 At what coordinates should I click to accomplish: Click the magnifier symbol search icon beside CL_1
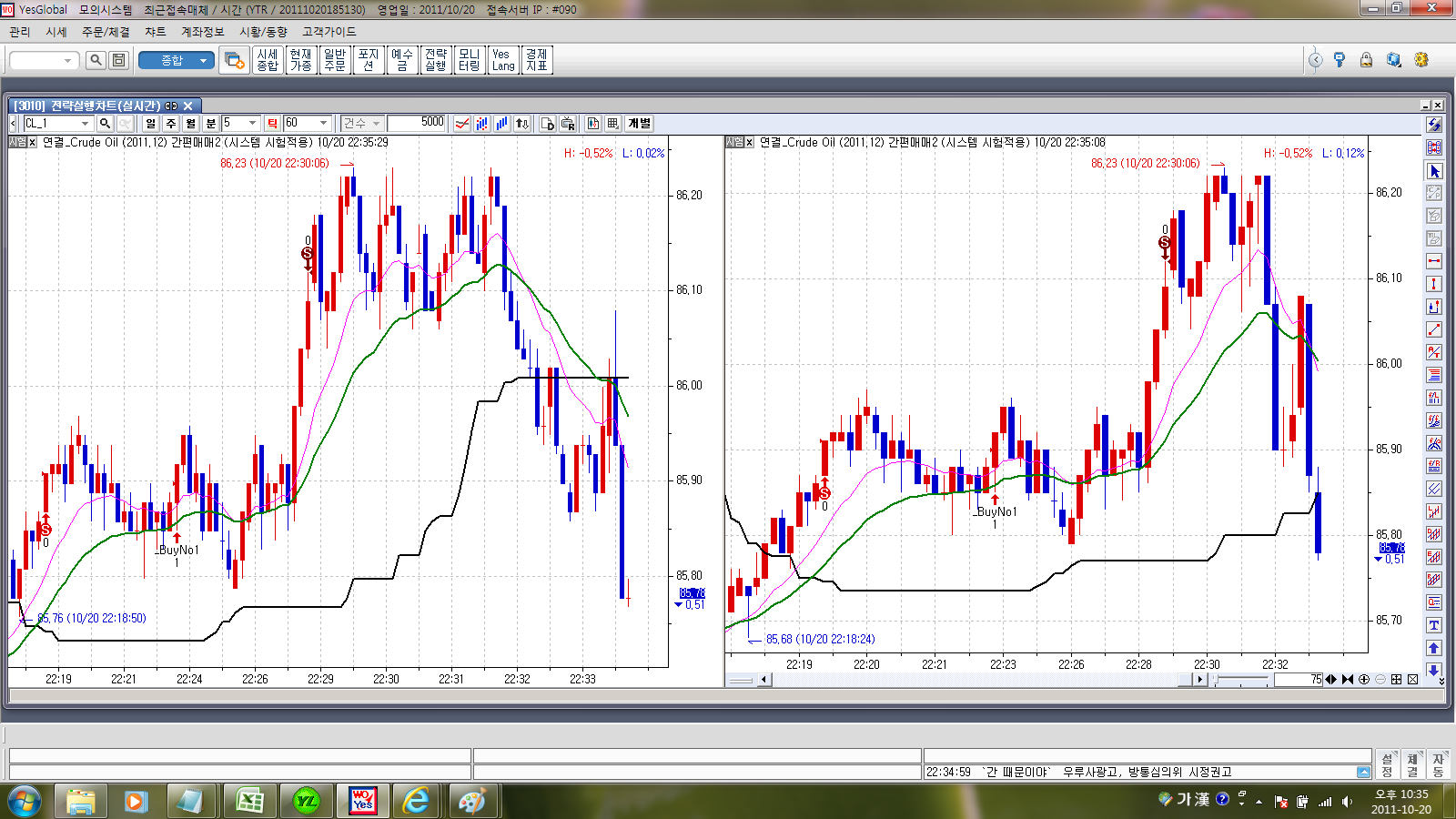[x=106, y=124]
